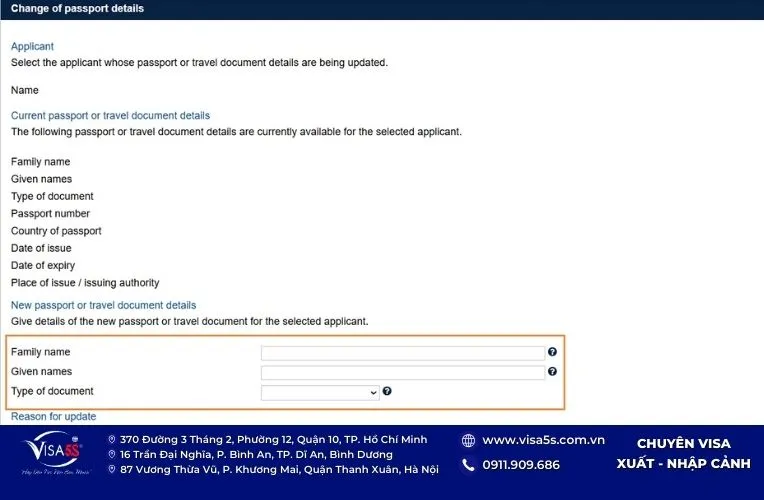Click the Visa5S logo in banner

(54, 453)
